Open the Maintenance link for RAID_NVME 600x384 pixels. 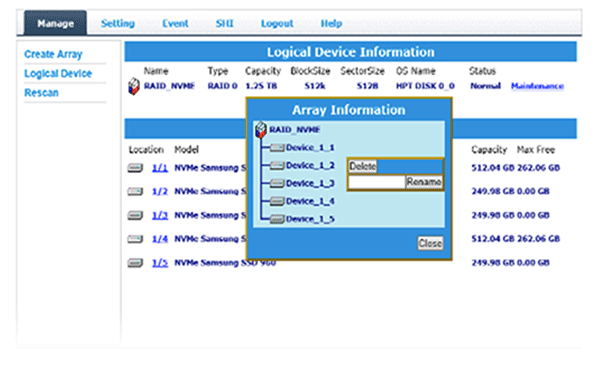[537, 86]
